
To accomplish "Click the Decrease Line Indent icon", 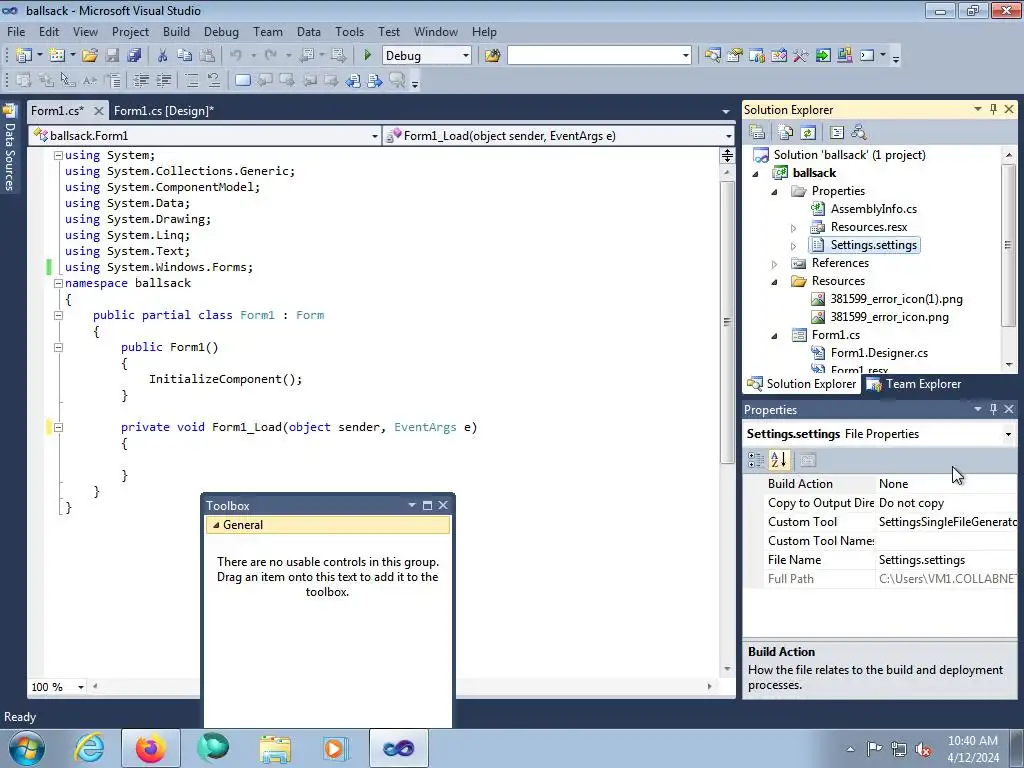I will pyautogui.click(x=141, y=80).
